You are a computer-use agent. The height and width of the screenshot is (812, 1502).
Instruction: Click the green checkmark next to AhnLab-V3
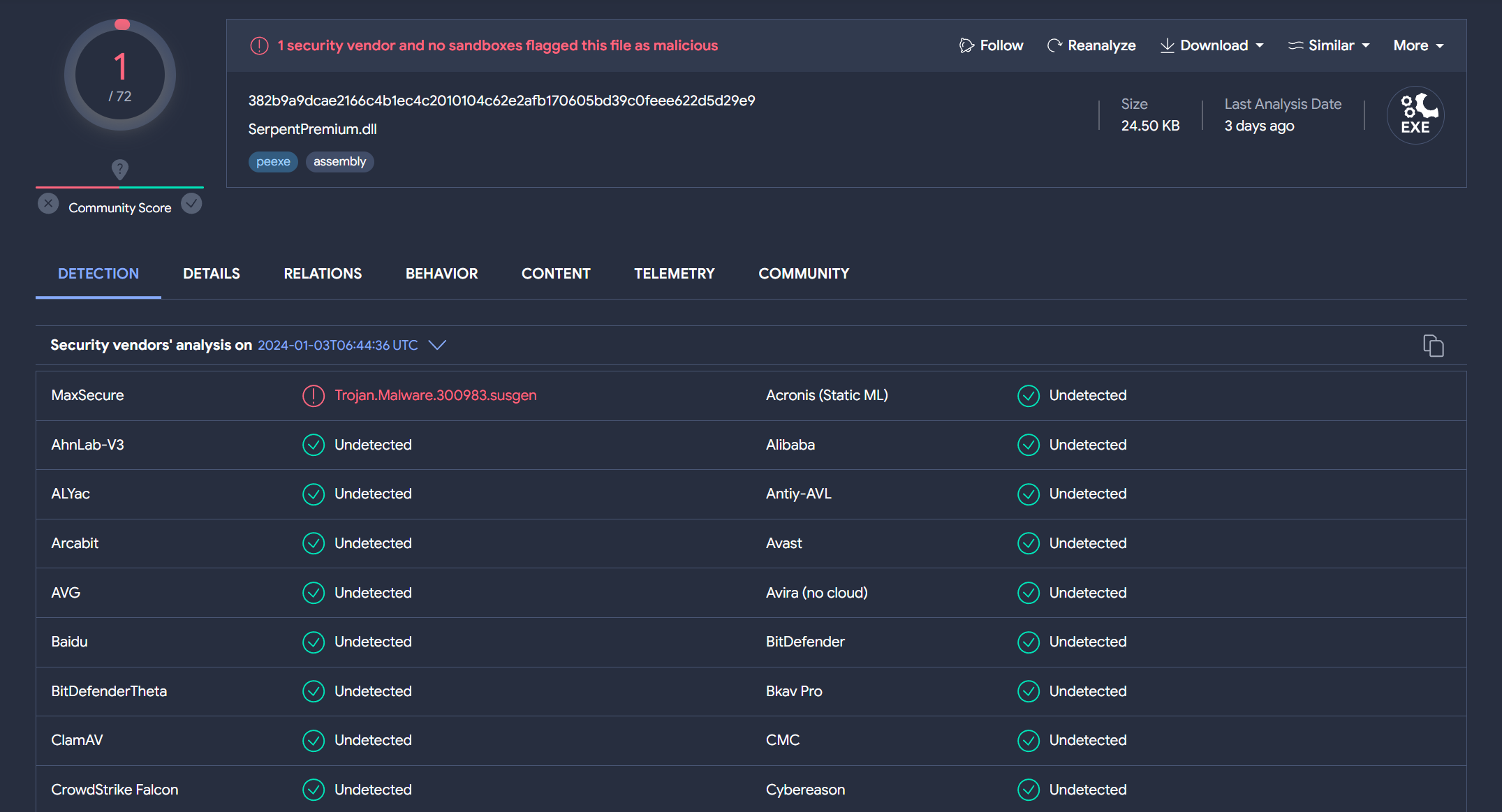pyautogui.click(x=314, y=445)
